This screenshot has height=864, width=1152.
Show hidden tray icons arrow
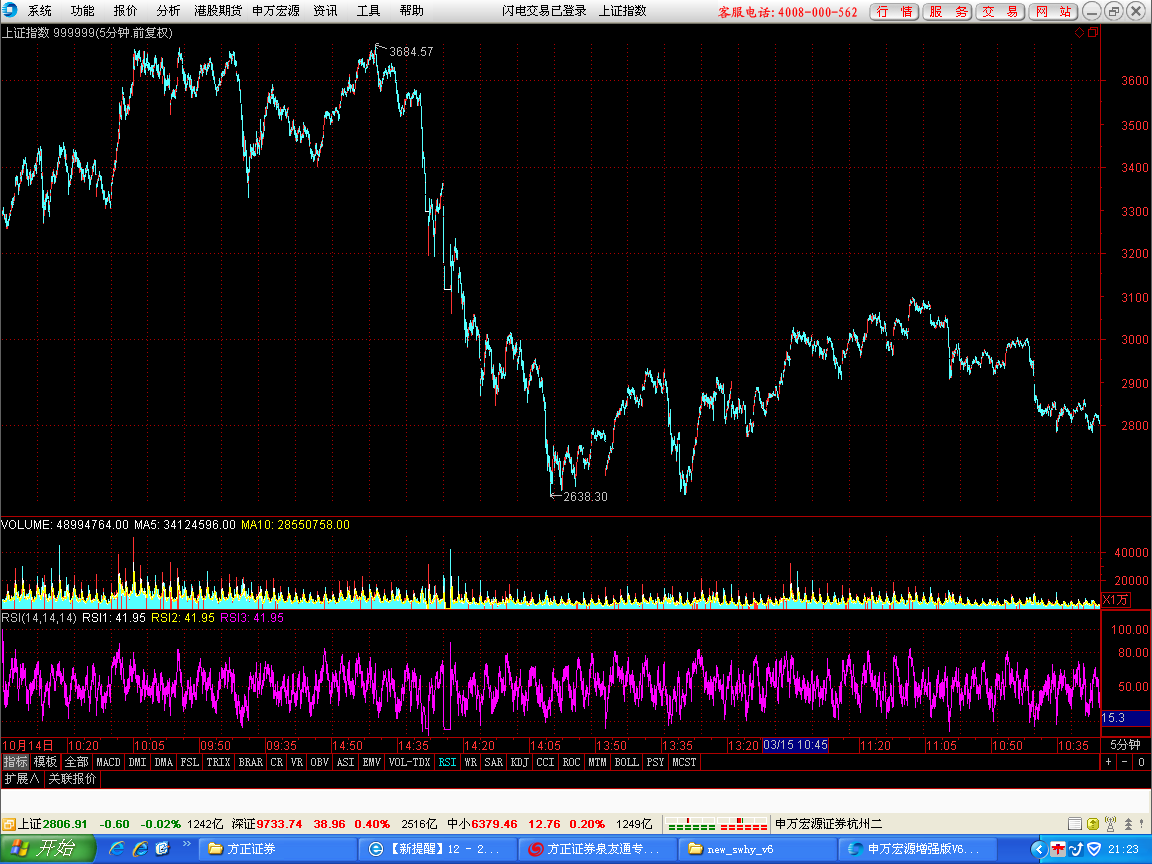(x=1039, y=849)
